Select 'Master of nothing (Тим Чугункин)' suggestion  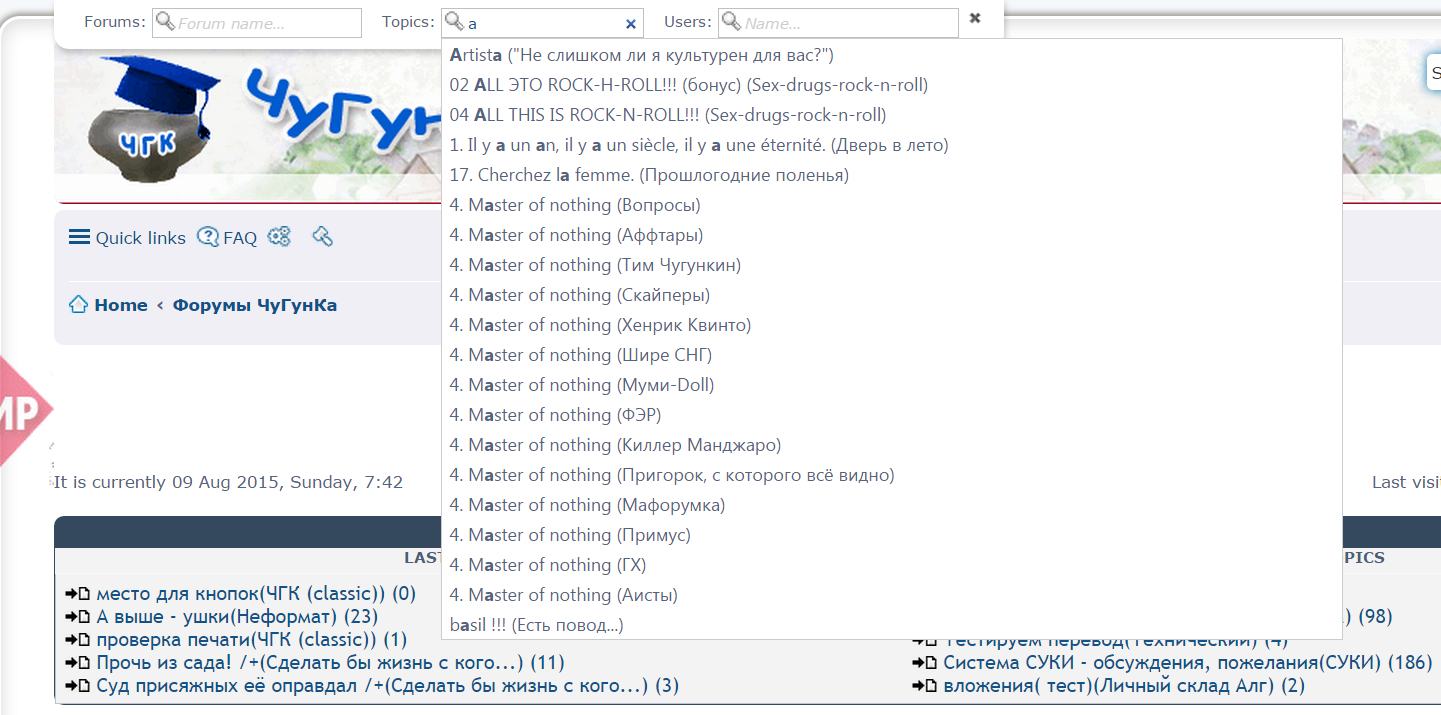(594, 265)
